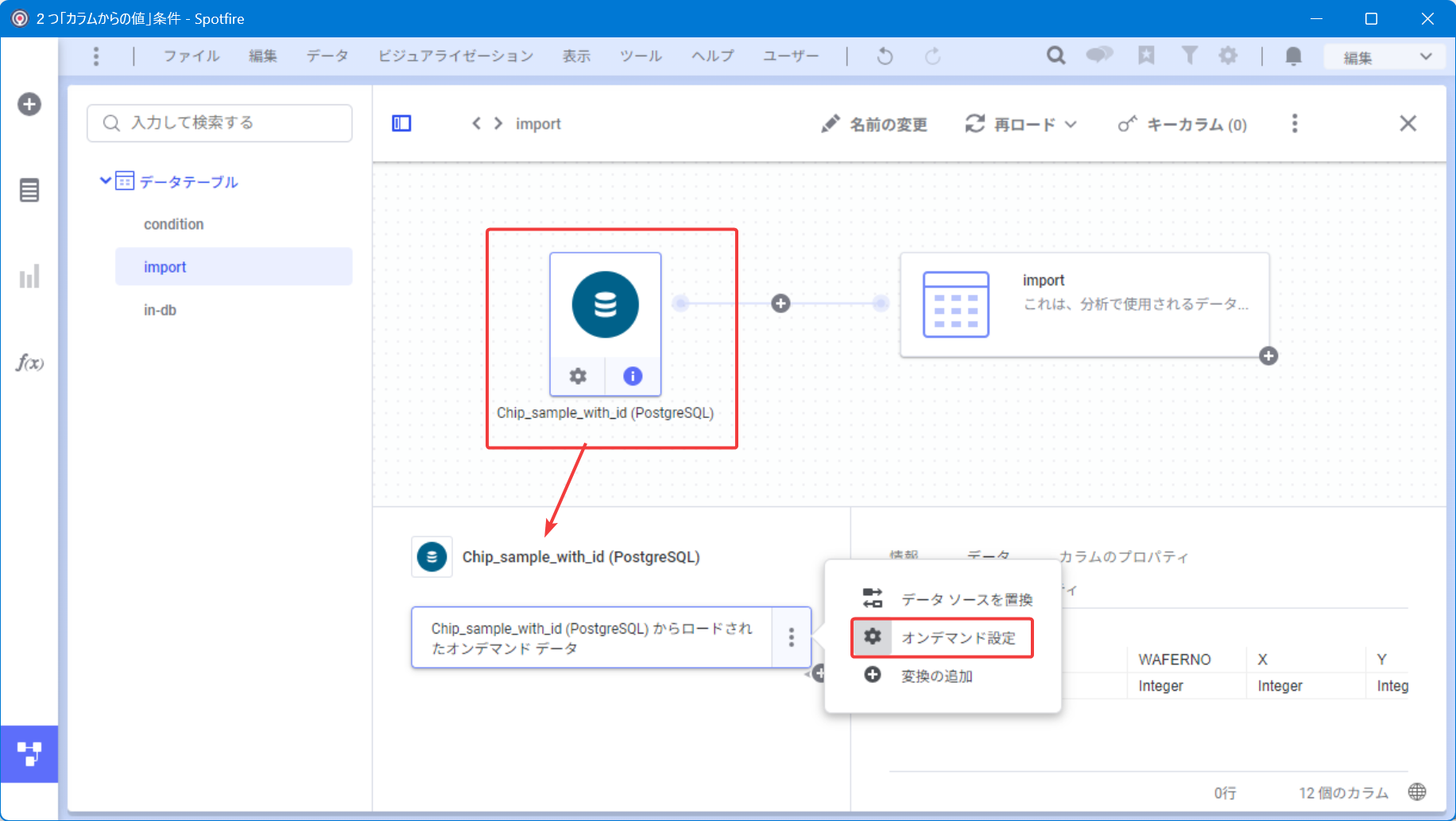The width and height of the screenshot is (1456, 821).
Task: Click the import data table grid icon
Action: (956, 304)
